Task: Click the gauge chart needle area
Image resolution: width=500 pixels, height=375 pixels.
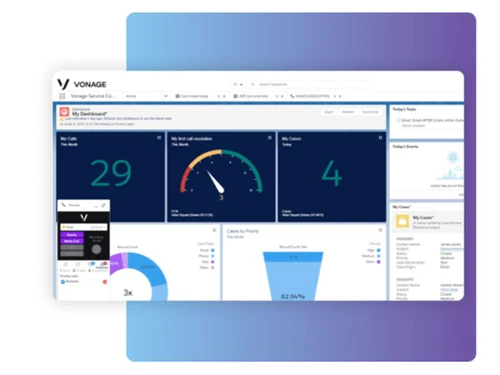Action: 215,182
